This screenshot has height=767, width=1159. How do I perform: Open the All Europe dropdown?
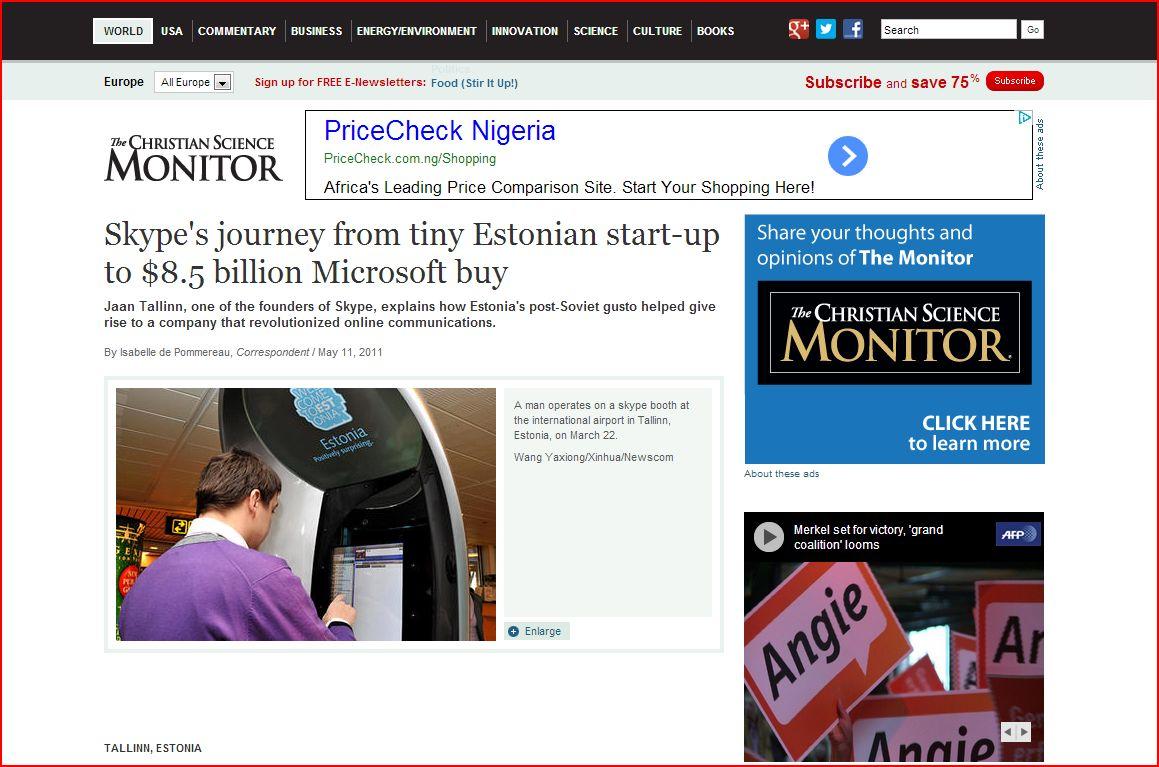tap(194, 82)
